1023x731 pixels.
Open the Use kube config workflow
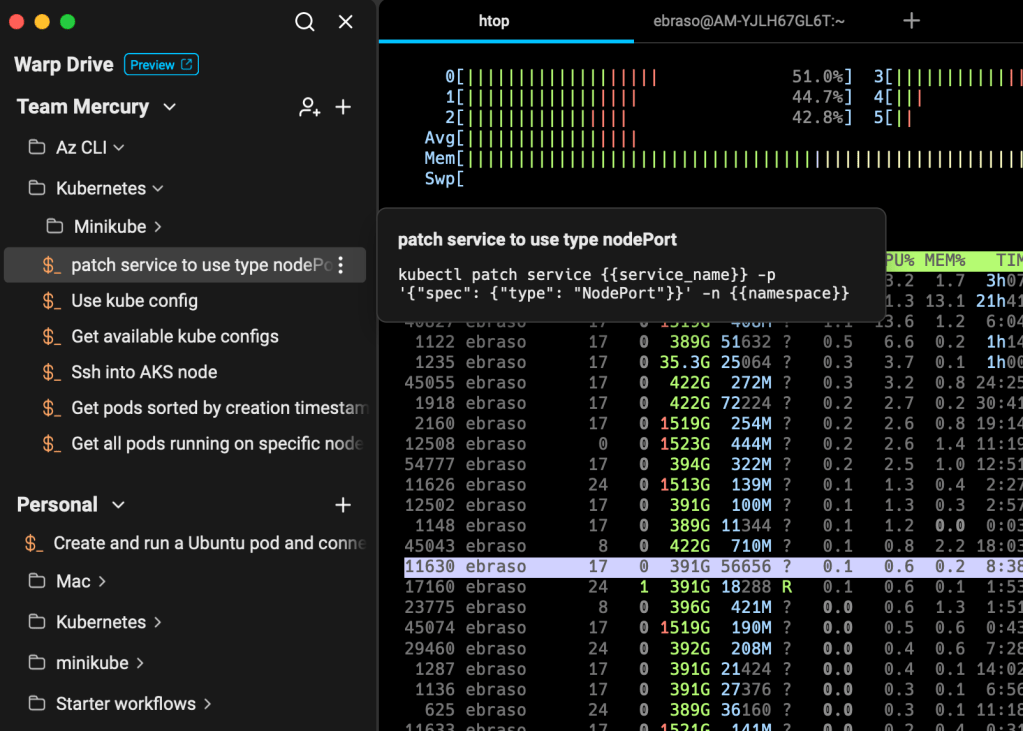tap(134, 301)
